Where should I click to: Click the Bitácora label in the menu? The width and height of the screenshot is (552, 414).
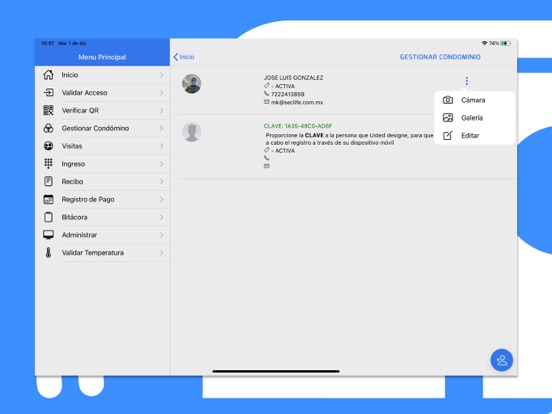click(x=74, y=217)
